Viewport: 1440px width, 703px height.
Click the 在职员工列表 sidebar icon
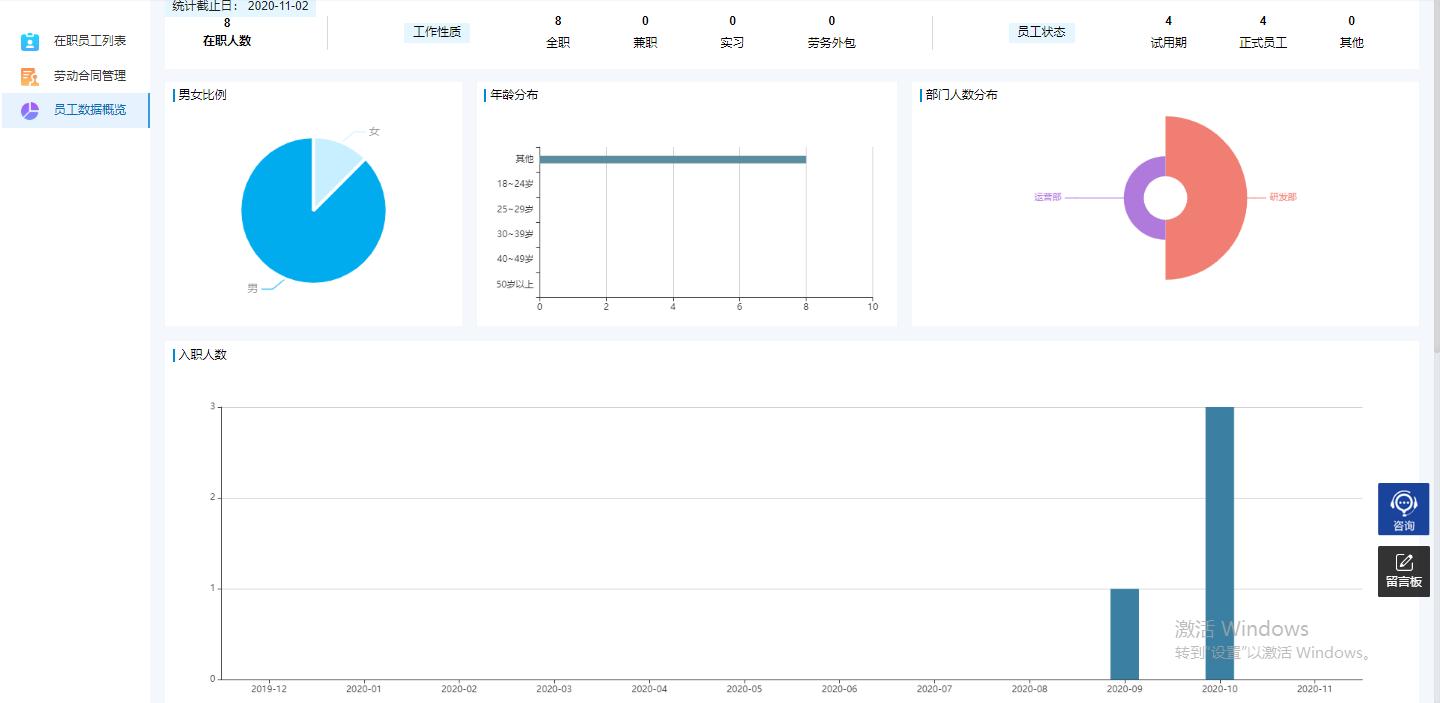pos(30,42)
